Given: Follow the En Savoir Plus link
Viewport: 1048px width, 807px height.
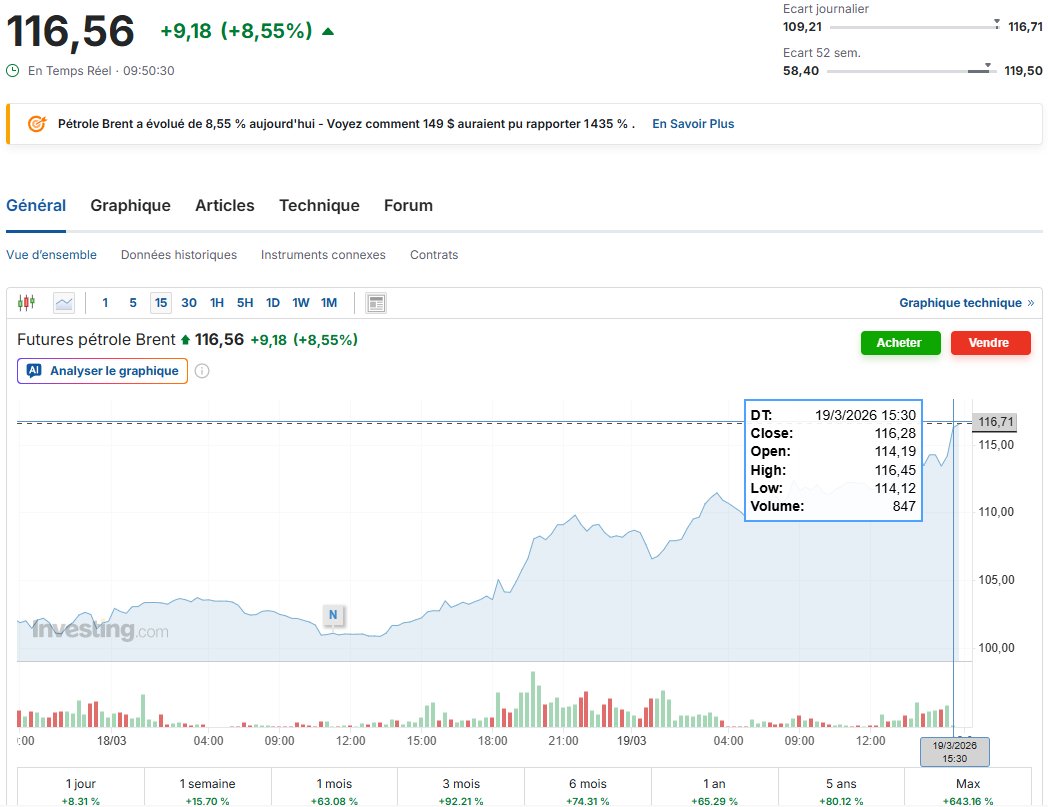Looking at the screenshot, I should click(x=693, y=124).
